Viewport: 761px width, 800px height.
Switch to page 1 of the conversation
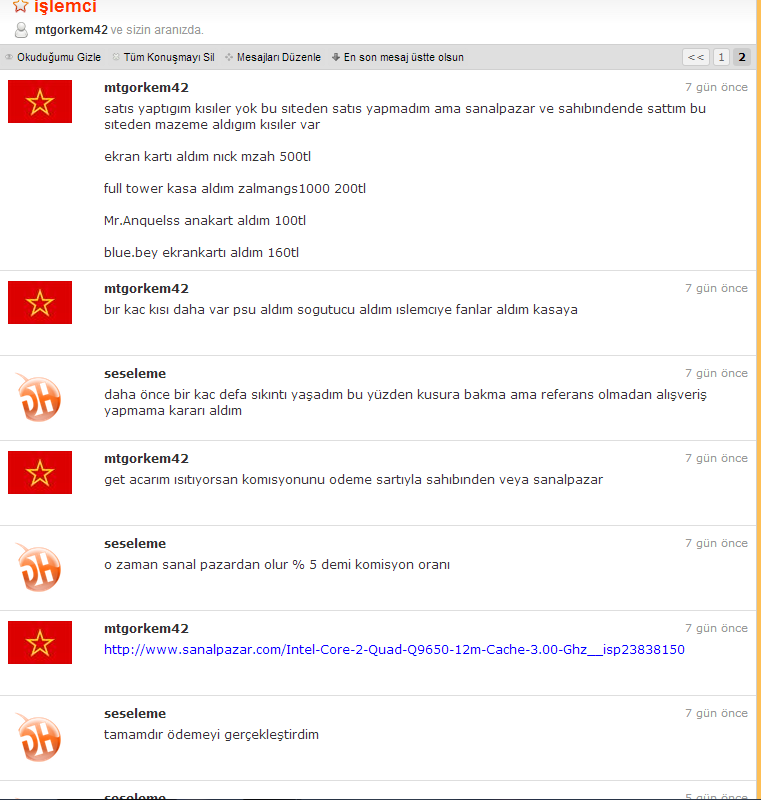(721, 58)
